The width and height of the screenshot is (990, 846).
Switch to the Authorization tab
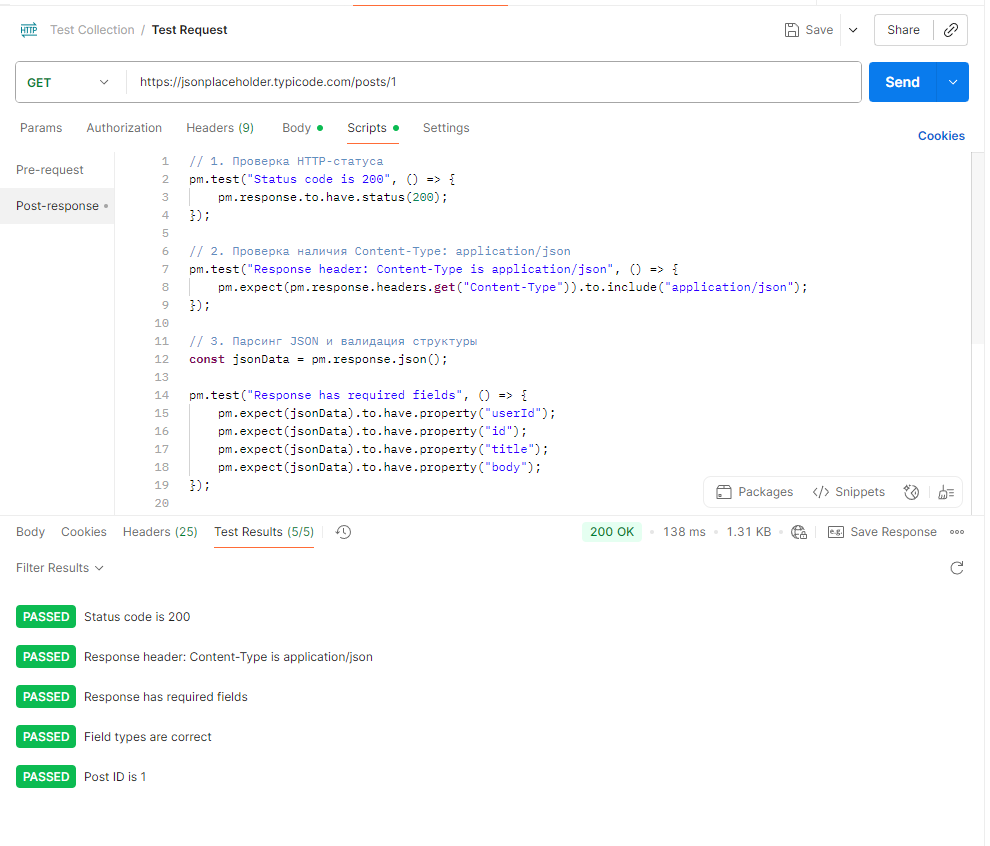pyautogui.click(x=124, y=128)
